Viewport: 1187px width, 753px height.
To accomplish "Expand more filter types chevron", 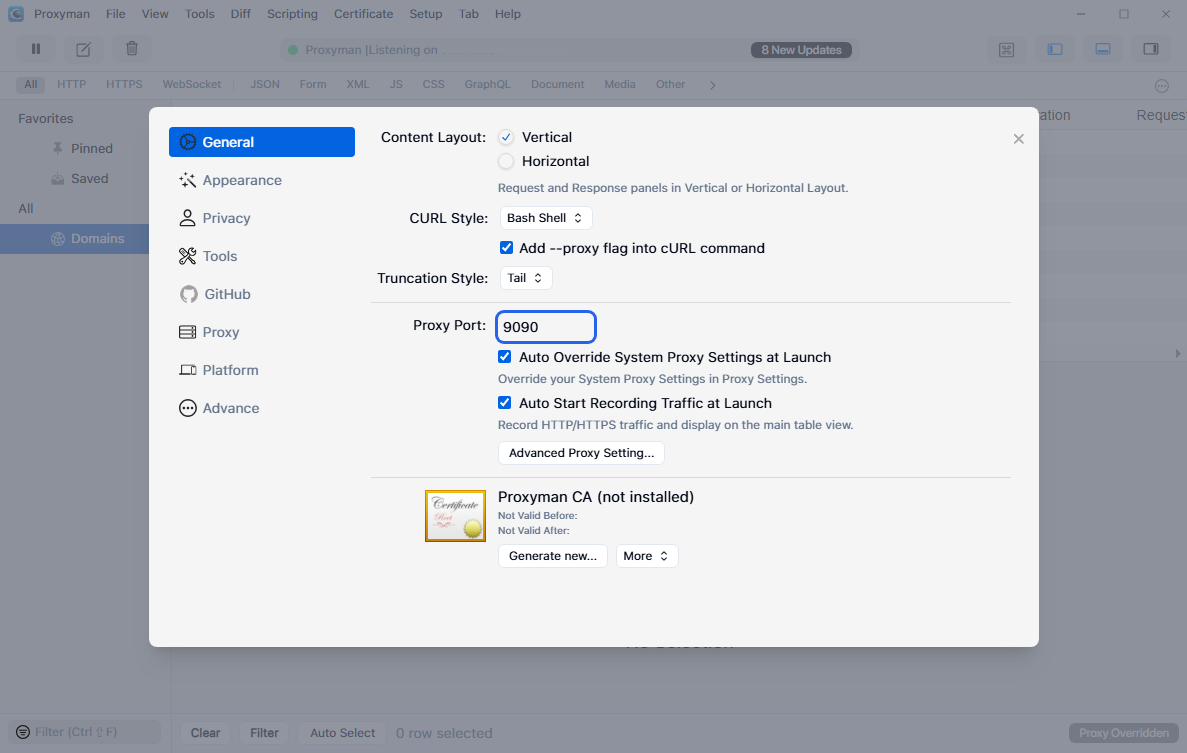I will pyautogui.click(x=712, y=85).
